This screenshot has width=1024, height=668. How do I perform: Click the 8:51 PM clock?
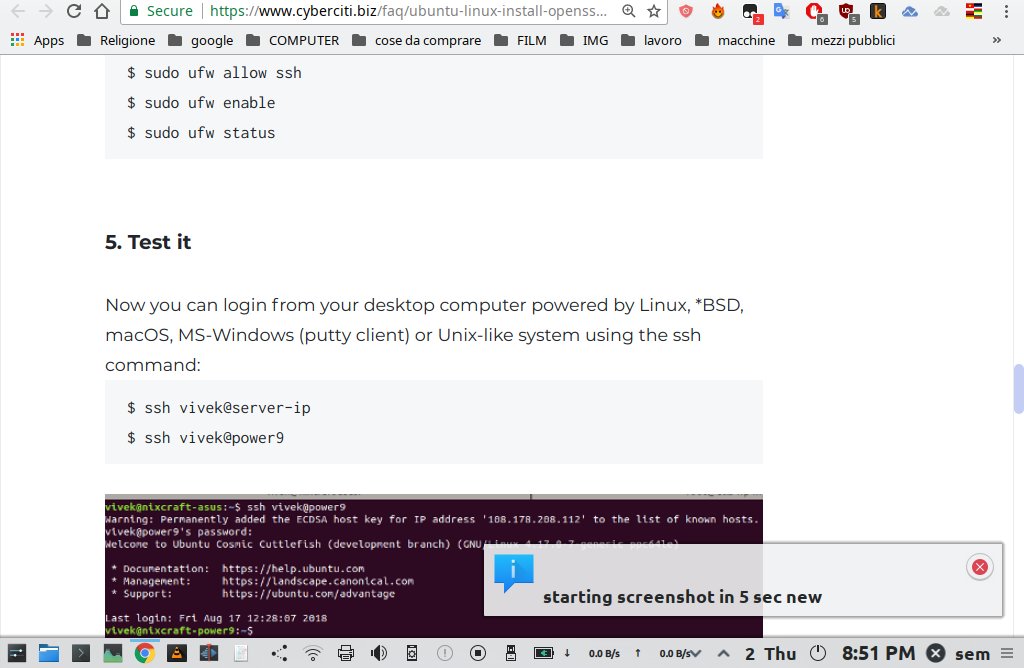[878, 653]
